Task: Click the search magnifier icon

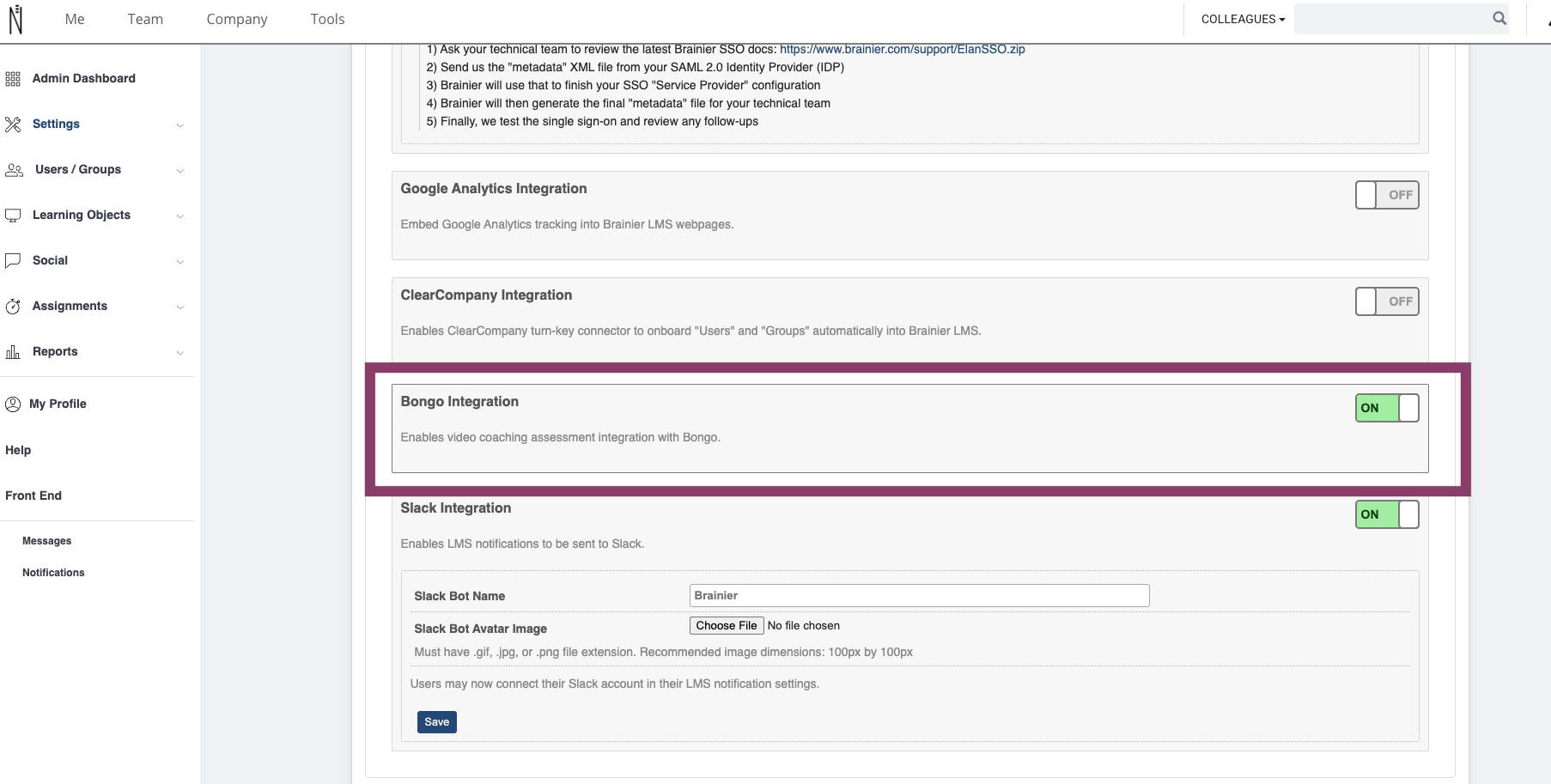Action: (1499, 18)
